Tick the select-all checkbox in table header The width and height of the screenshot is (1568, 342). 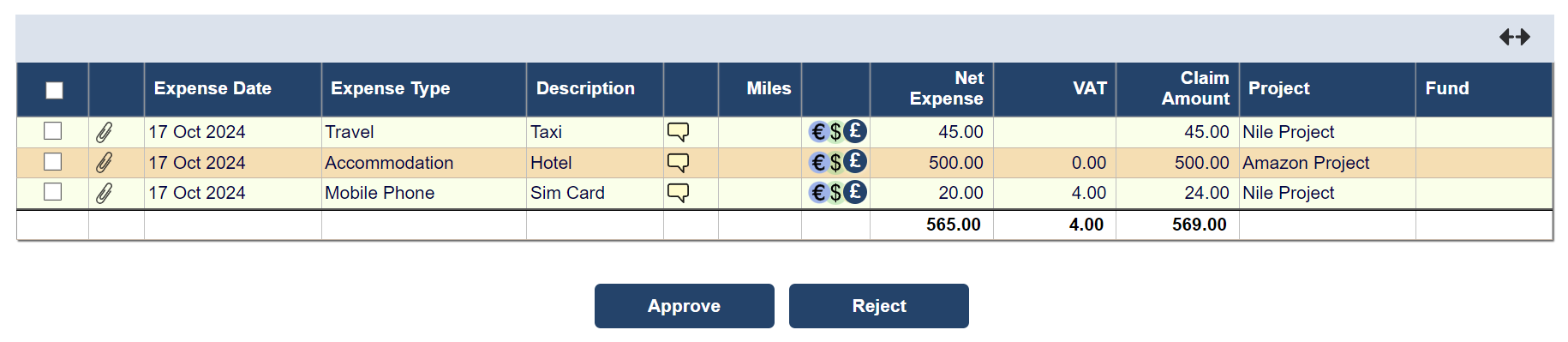coord(54,90)
